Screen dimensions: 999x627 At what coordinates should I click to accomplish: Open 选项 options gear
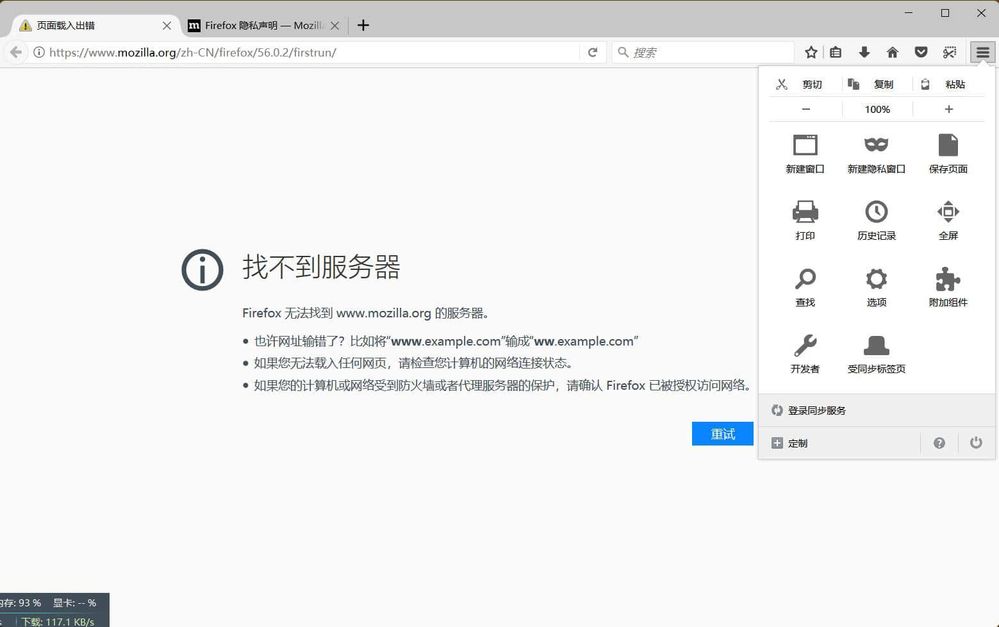876,287
